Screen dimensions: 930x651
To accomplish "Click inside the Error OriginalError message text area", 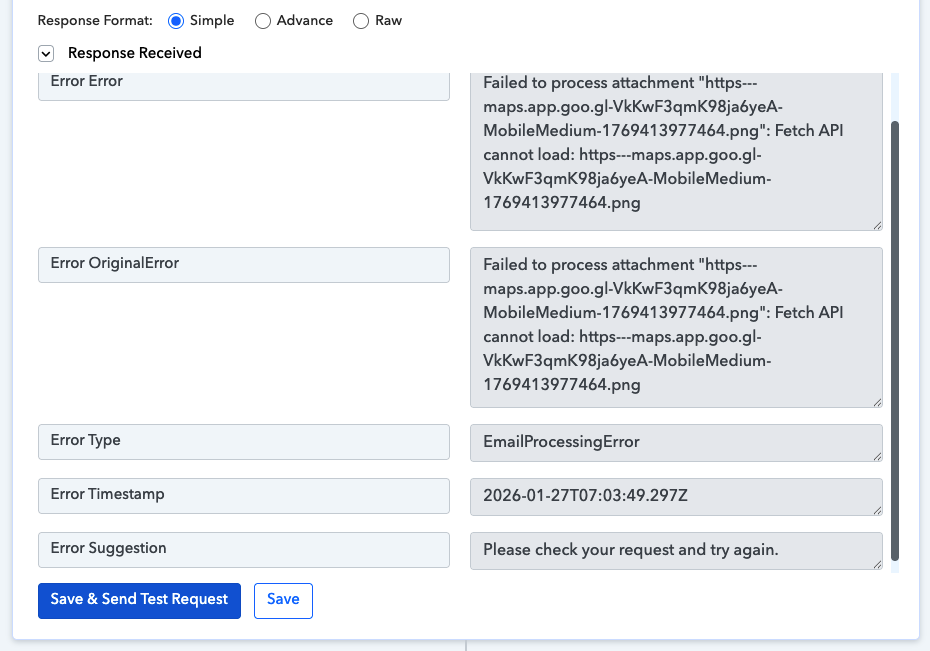I will click(x=675, y=327).
